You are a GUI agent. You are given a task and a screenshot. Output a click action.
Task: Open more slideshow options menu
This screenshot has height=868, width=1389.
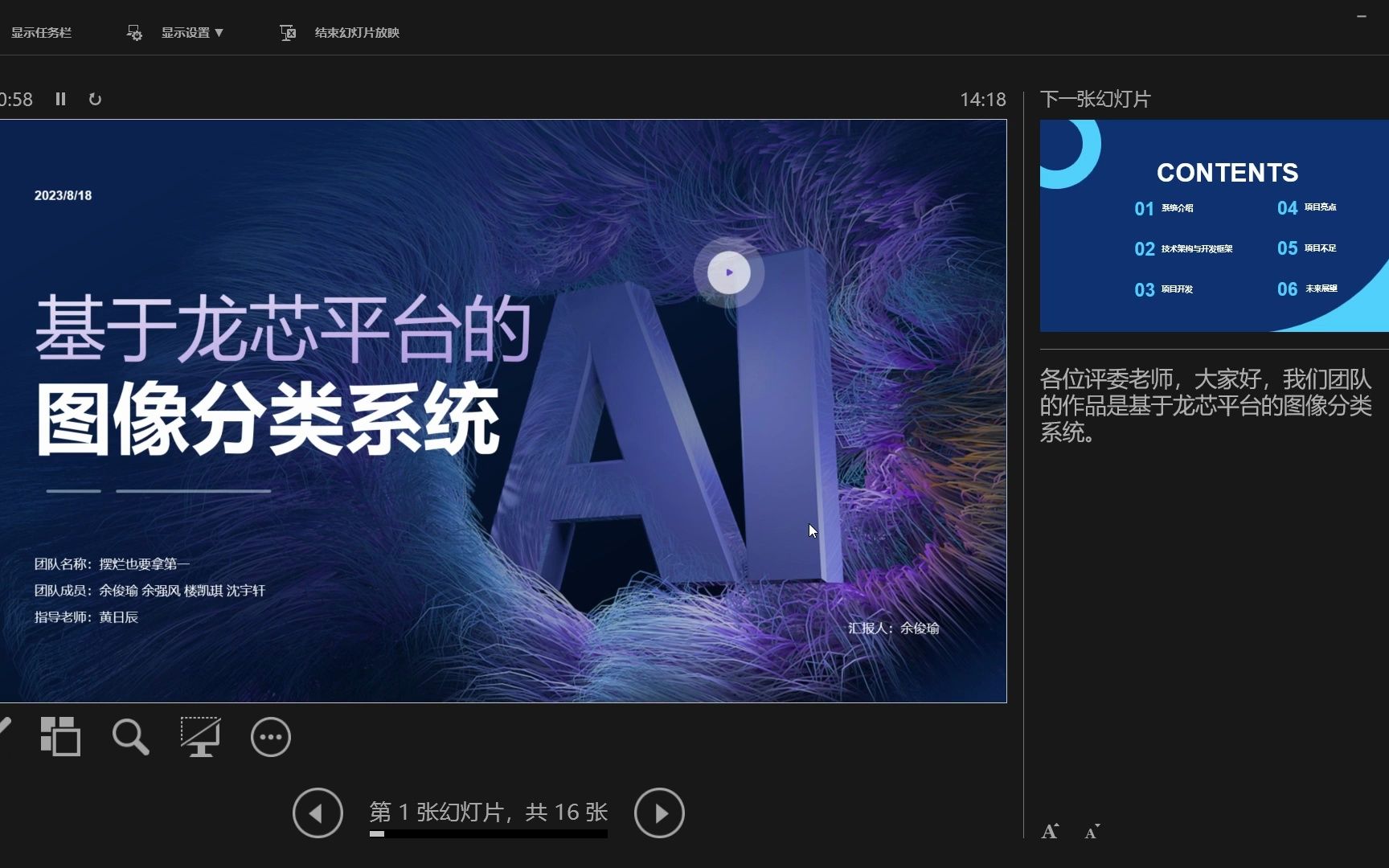[x=271, y=737]
